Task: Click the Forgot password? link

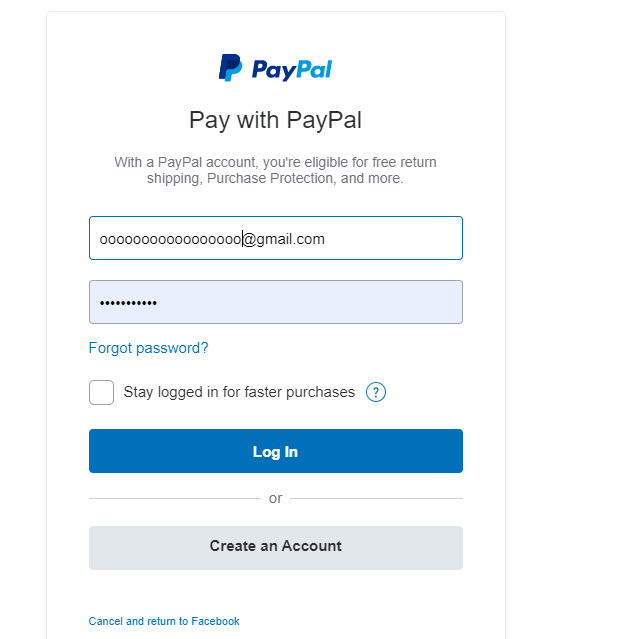Action: point(149,348)
